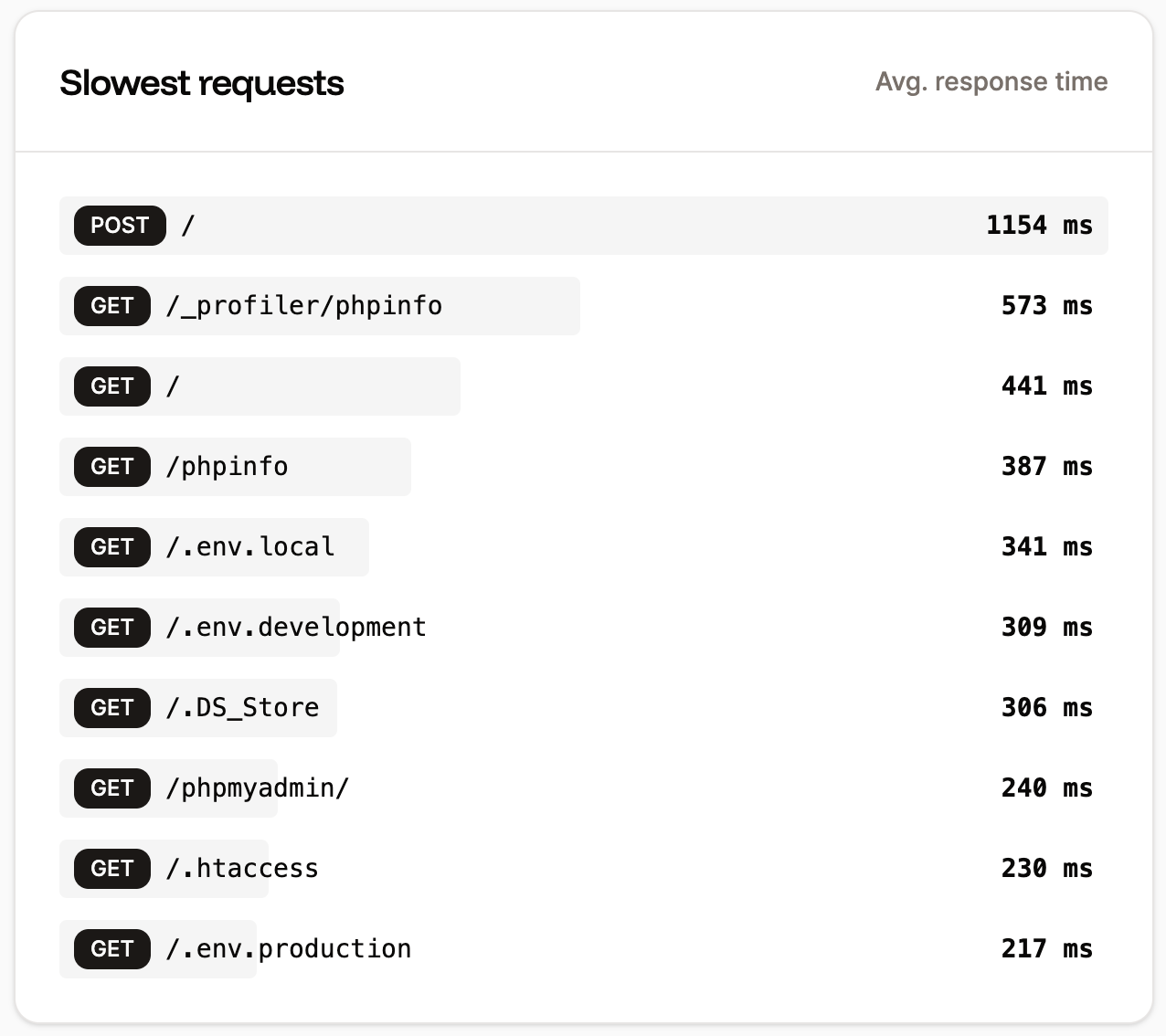Image resolution: width=1166 pixels, height=1036 pixels.
Task: Click the 217 ms value for /.env.production
Action: coord(1046,949)
